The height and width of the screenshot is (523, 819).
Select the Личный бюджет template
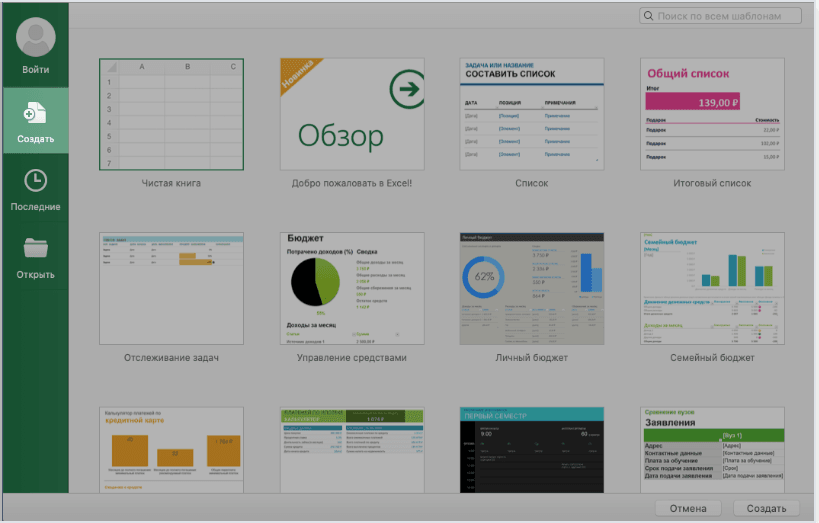[532, 288]
